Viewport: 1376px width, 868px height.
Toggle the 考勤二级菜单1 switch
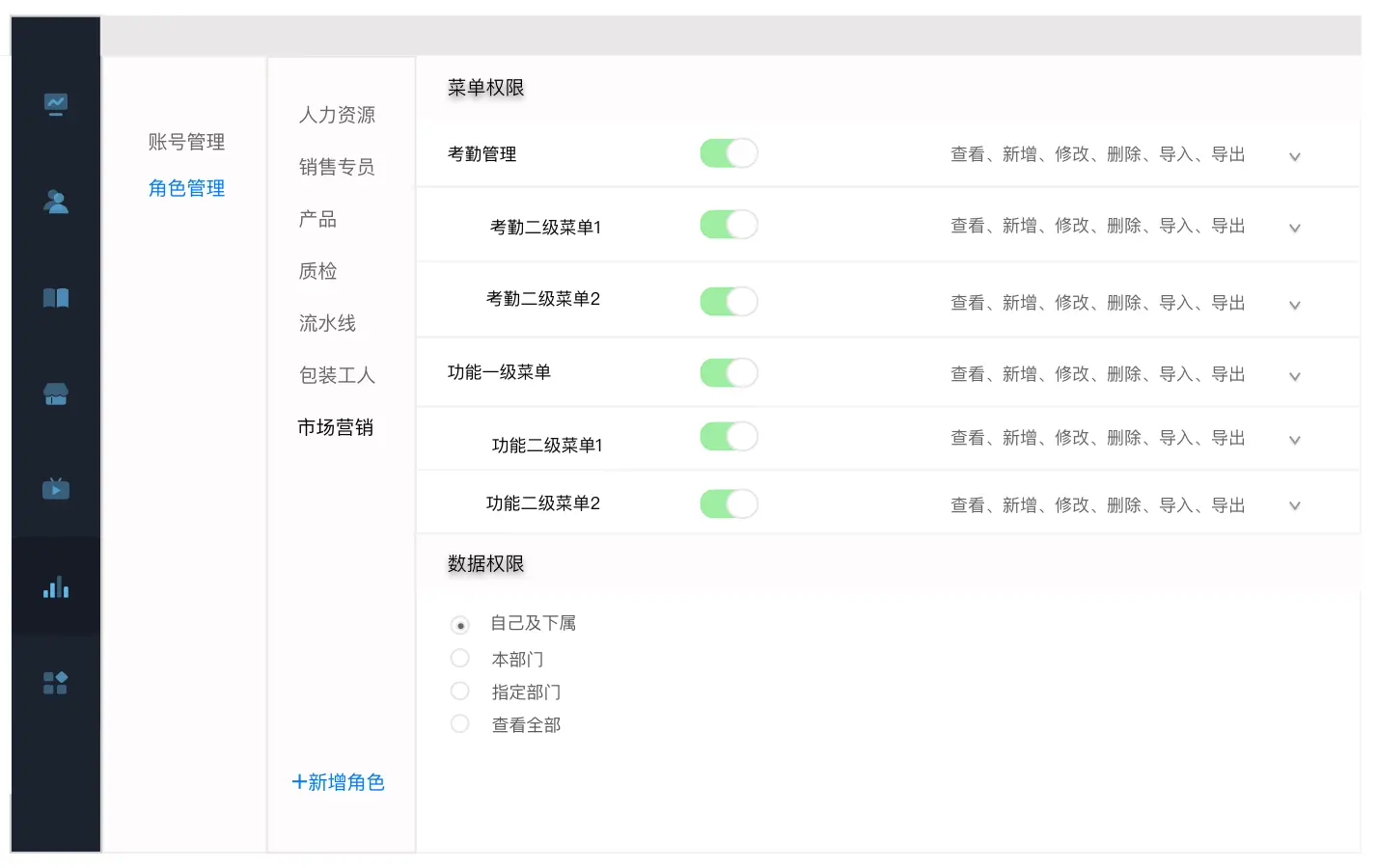point(729,225)
